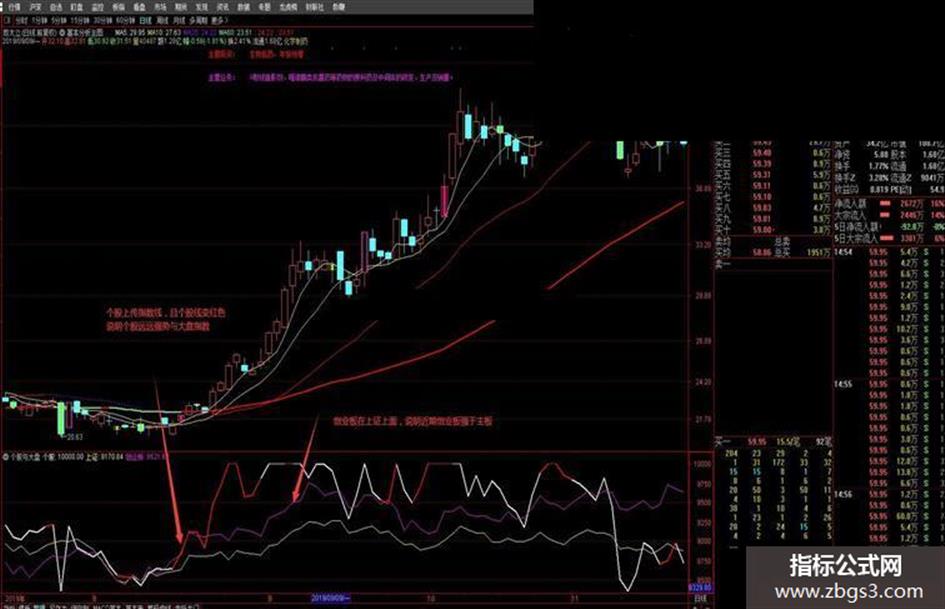
Task: Switch chart to 周线 period
Action: [x=163, y=21]
